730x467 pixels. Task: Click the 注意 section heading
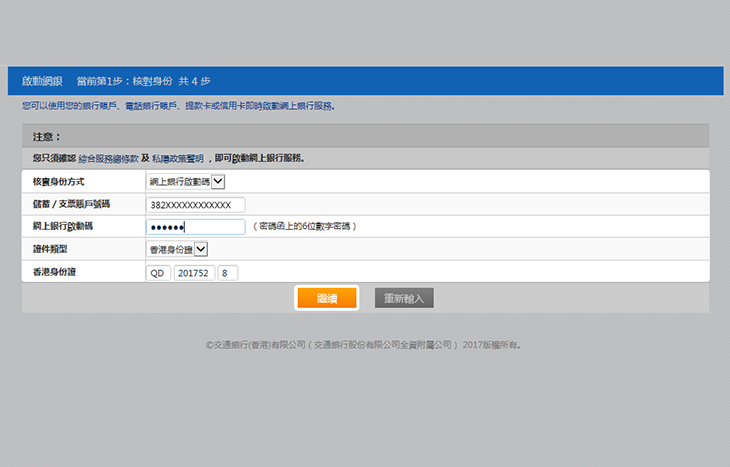46,136
